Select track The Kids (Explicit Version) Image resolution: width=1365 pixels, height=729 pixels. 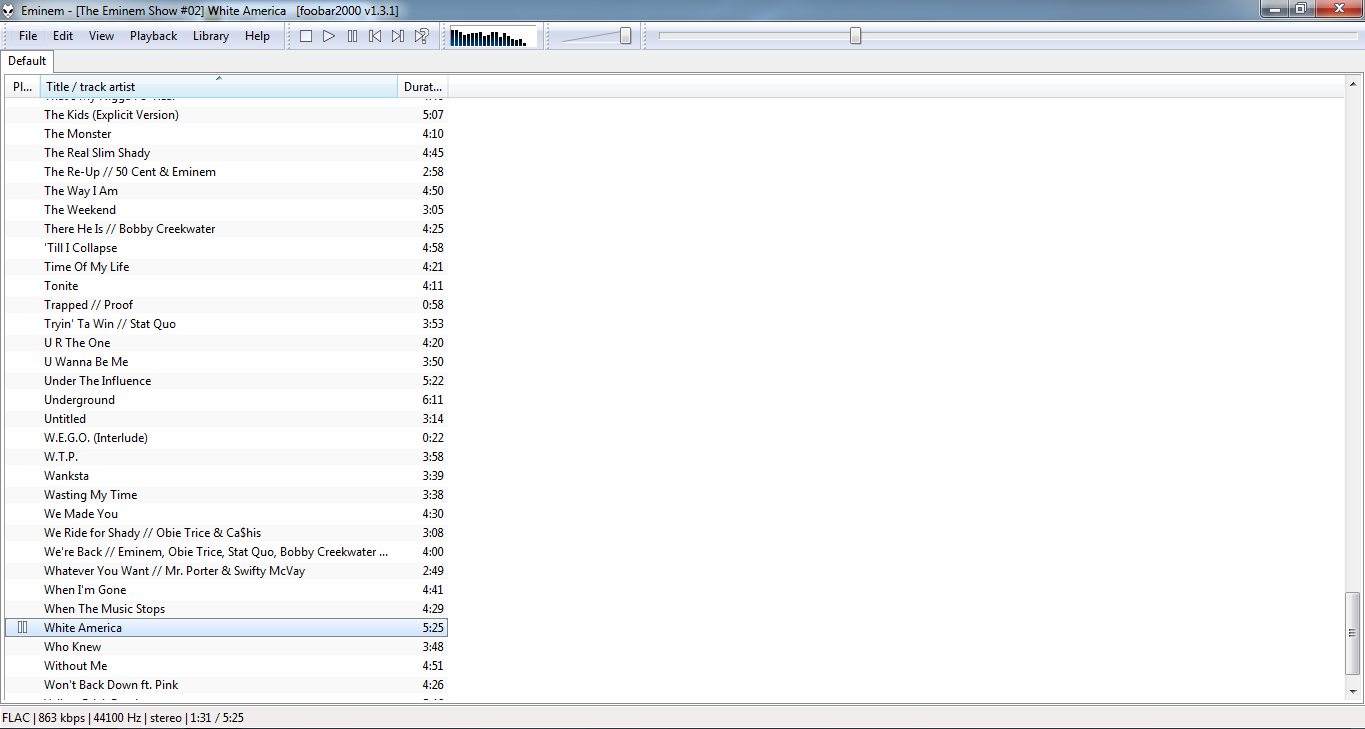(226, 115)
